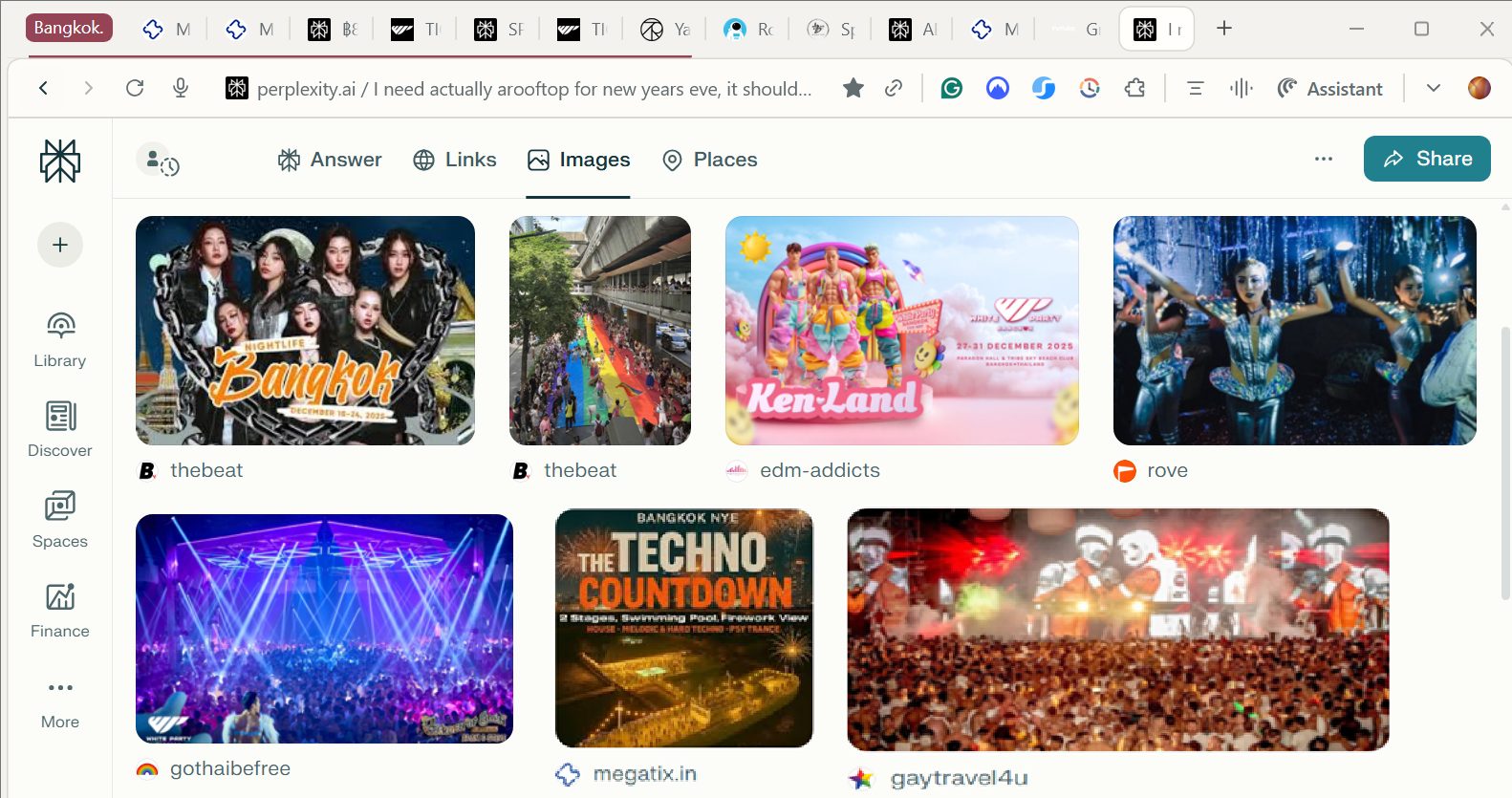Switch to the 'Sp' browser tab

point(832,30)
